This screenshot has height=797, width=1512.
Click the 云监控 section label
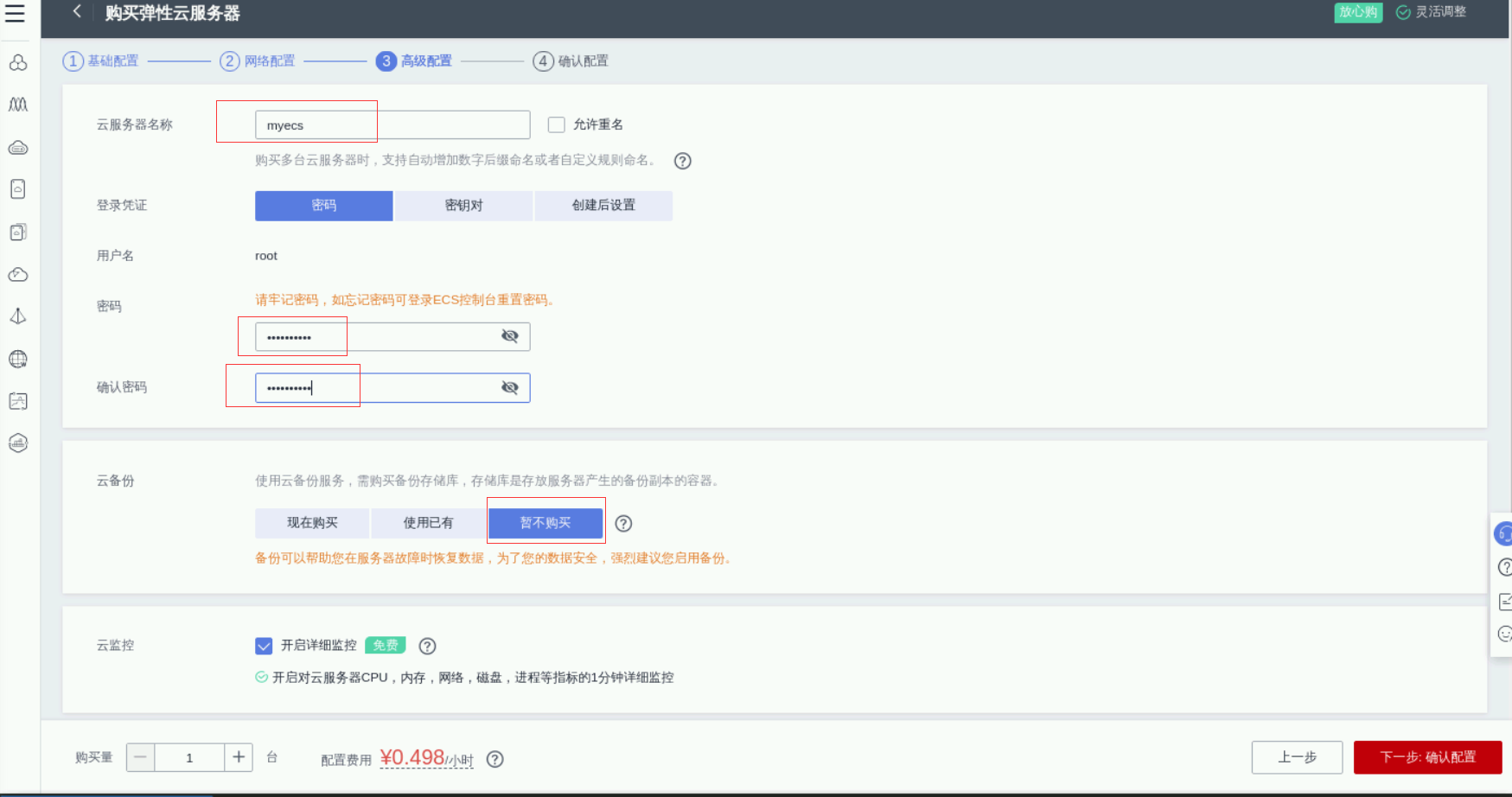click(x=115, y=646)
